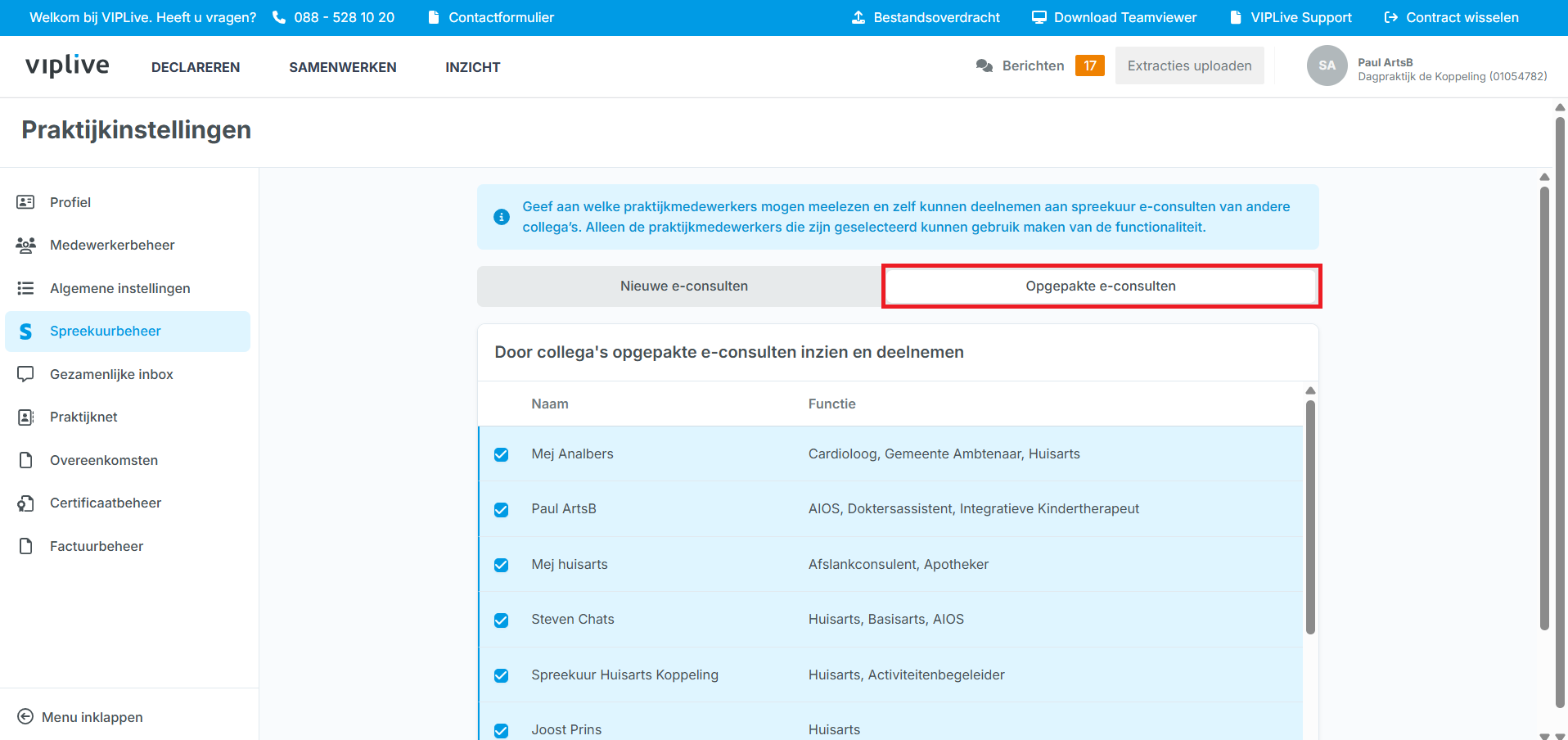Click the Contract wisselen link

[1462, 17]
